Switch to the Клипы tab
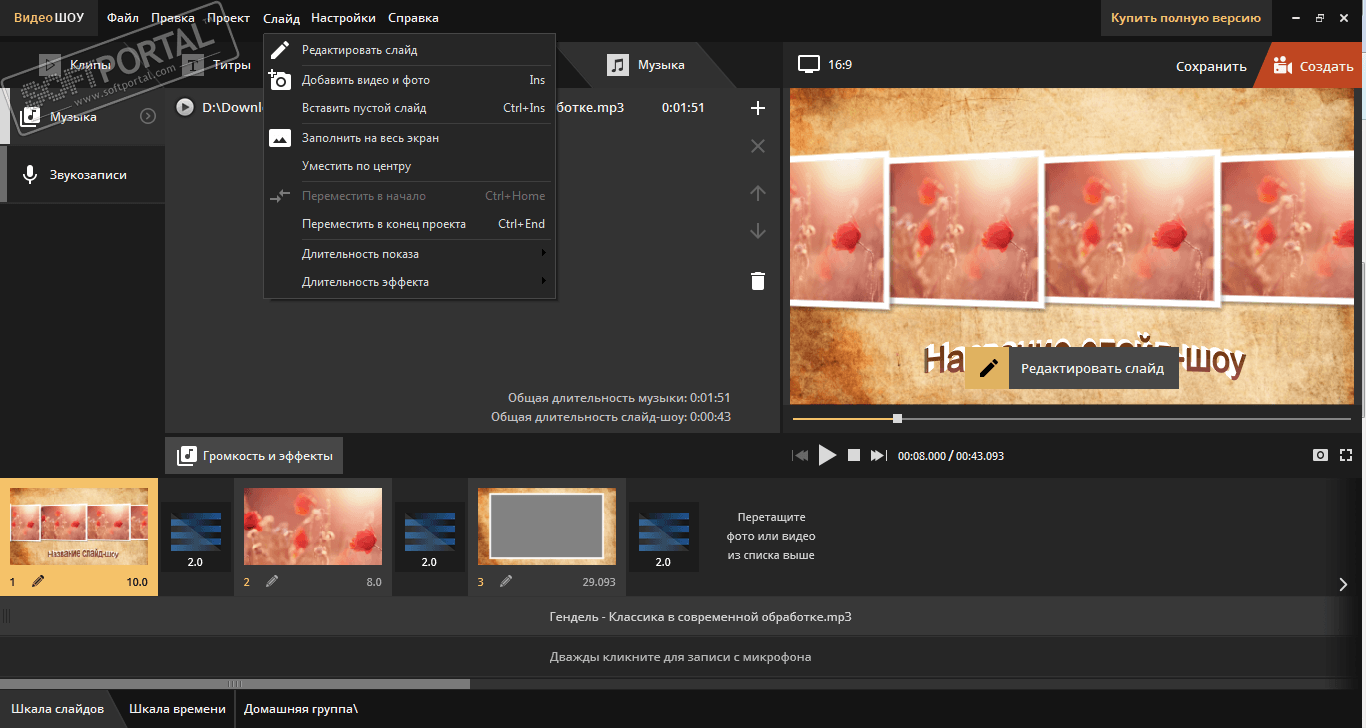Screen dimensions: 1366x728 [75, 65]
